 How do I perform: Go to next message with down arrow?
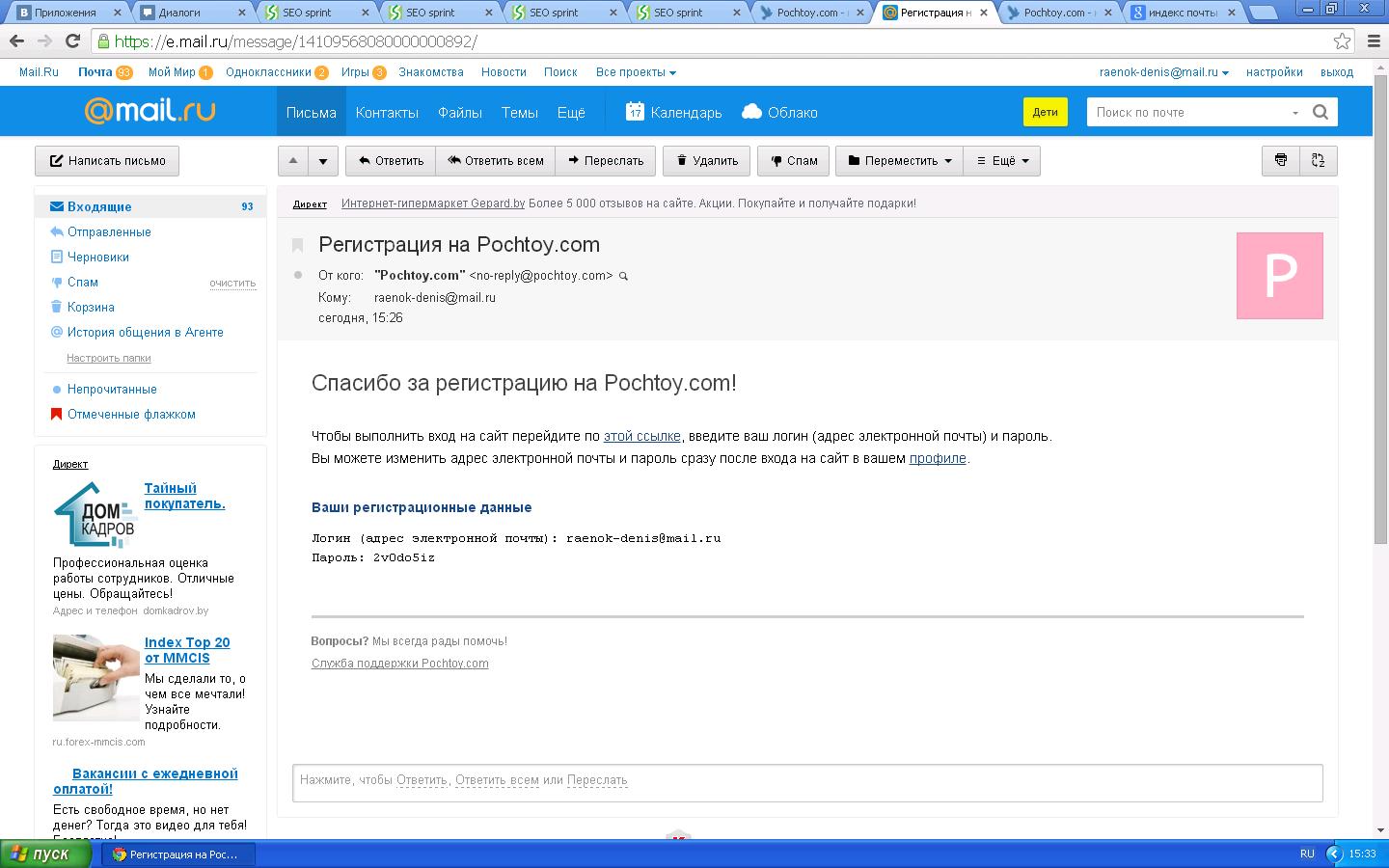[323, 161]
